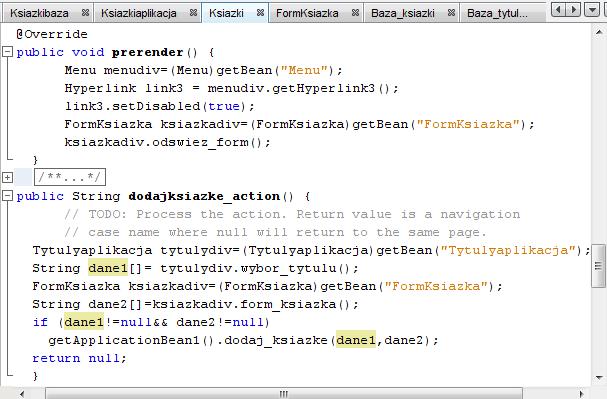The width and height of the screenshot is (607, 399).
Task: Click the return null statement
Action: coord(79,358)
